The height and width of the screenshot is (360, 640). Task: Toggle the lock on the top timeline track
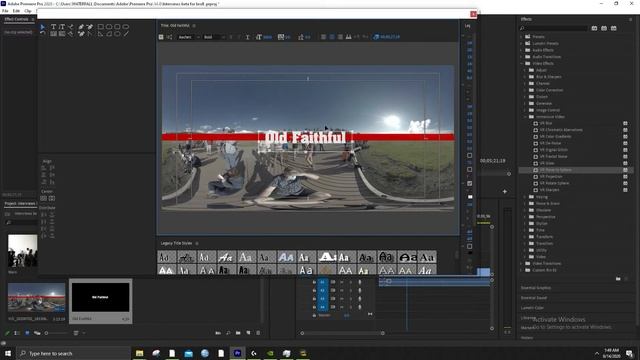point(314,282)
